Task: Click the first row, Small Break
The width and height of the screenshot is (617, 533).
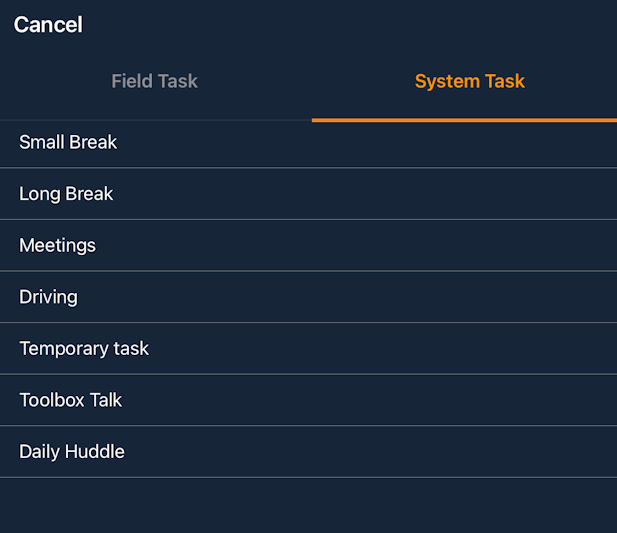Action: click(x=308, y=143)
